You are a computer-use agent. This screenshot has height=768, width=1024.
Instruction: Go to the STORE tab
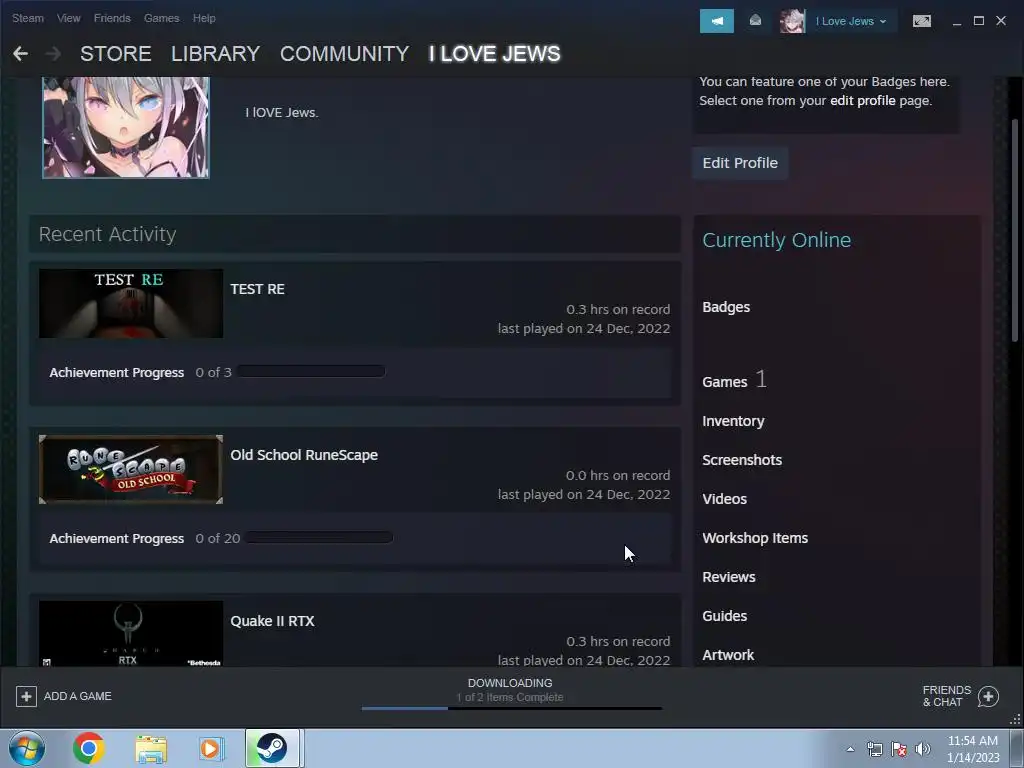(116, 54)
